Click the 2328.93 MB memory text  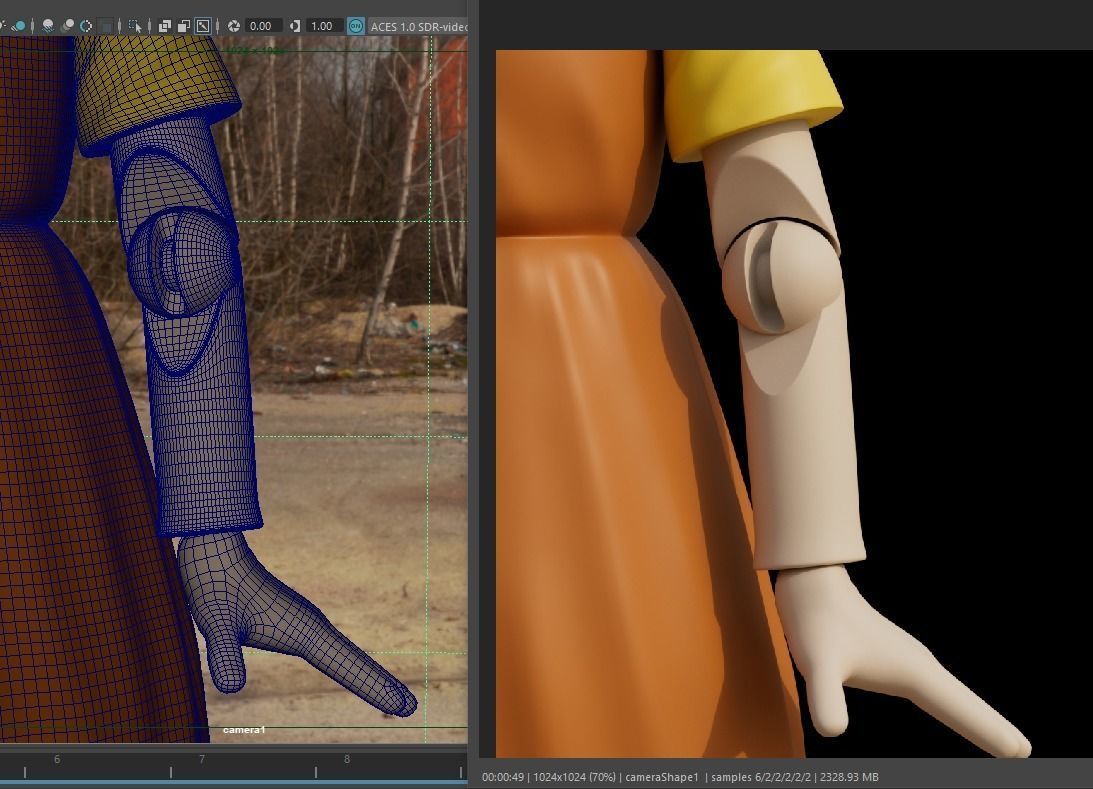(x=849, y=776)
